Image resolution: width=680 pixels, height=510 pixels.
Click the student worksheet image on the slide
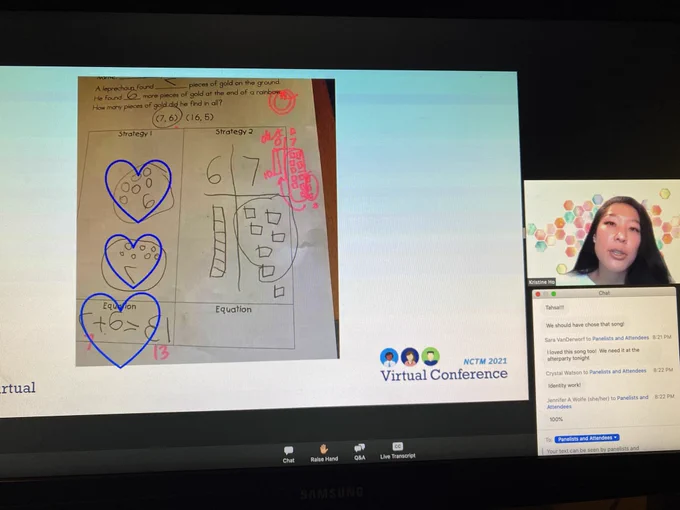207,221
